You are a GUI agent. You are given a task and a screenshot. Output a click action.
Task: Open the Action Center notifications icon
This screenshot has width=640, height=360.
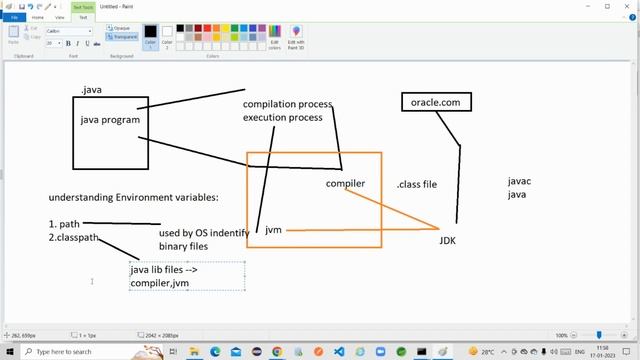[627, 351]
